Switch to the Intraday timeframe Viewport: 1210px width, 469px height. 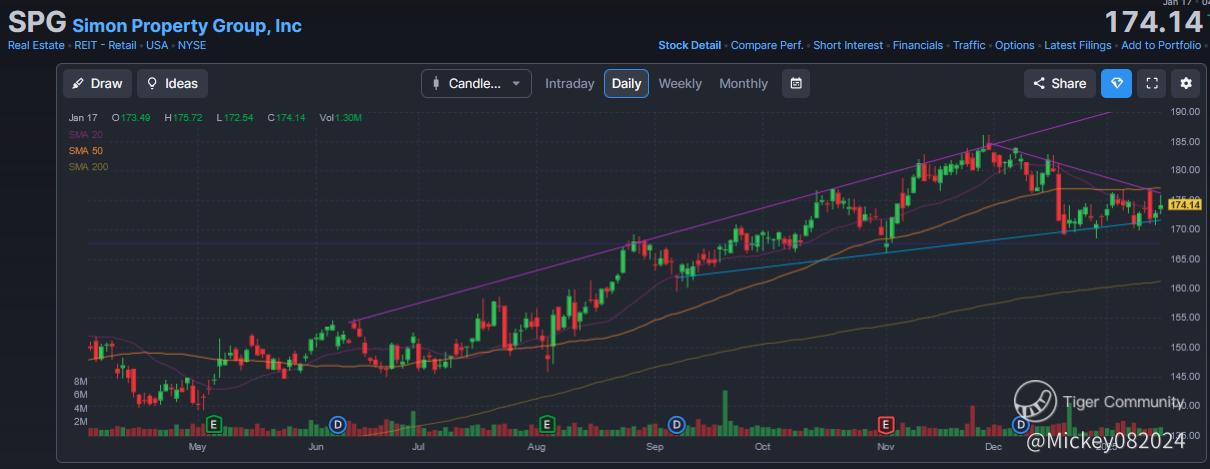tap(569, 84)
